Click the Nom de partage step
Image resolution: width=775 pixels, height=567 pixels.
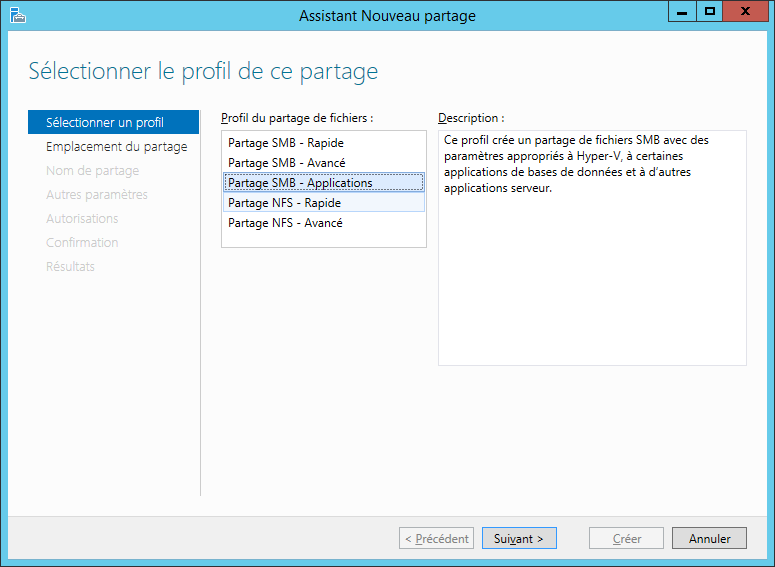pos(92,171)
